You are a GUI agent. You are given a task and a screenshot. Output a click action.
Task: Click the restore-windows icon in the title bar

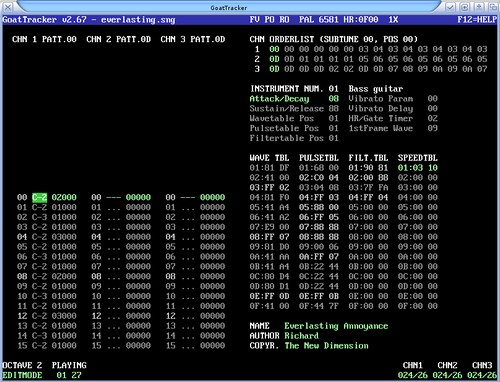(x=494, y=7)
